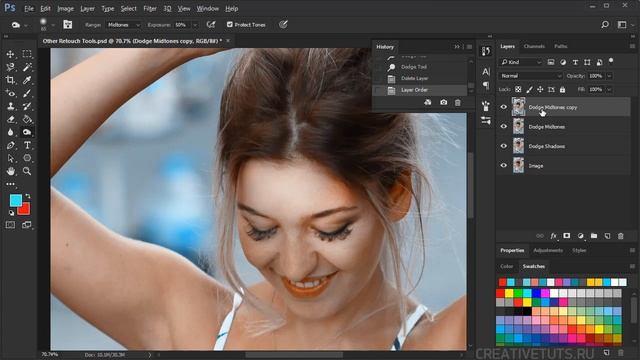Viewport: 640px width, 360px height.
Task: Set the red background color
Action: click(25, 209)
